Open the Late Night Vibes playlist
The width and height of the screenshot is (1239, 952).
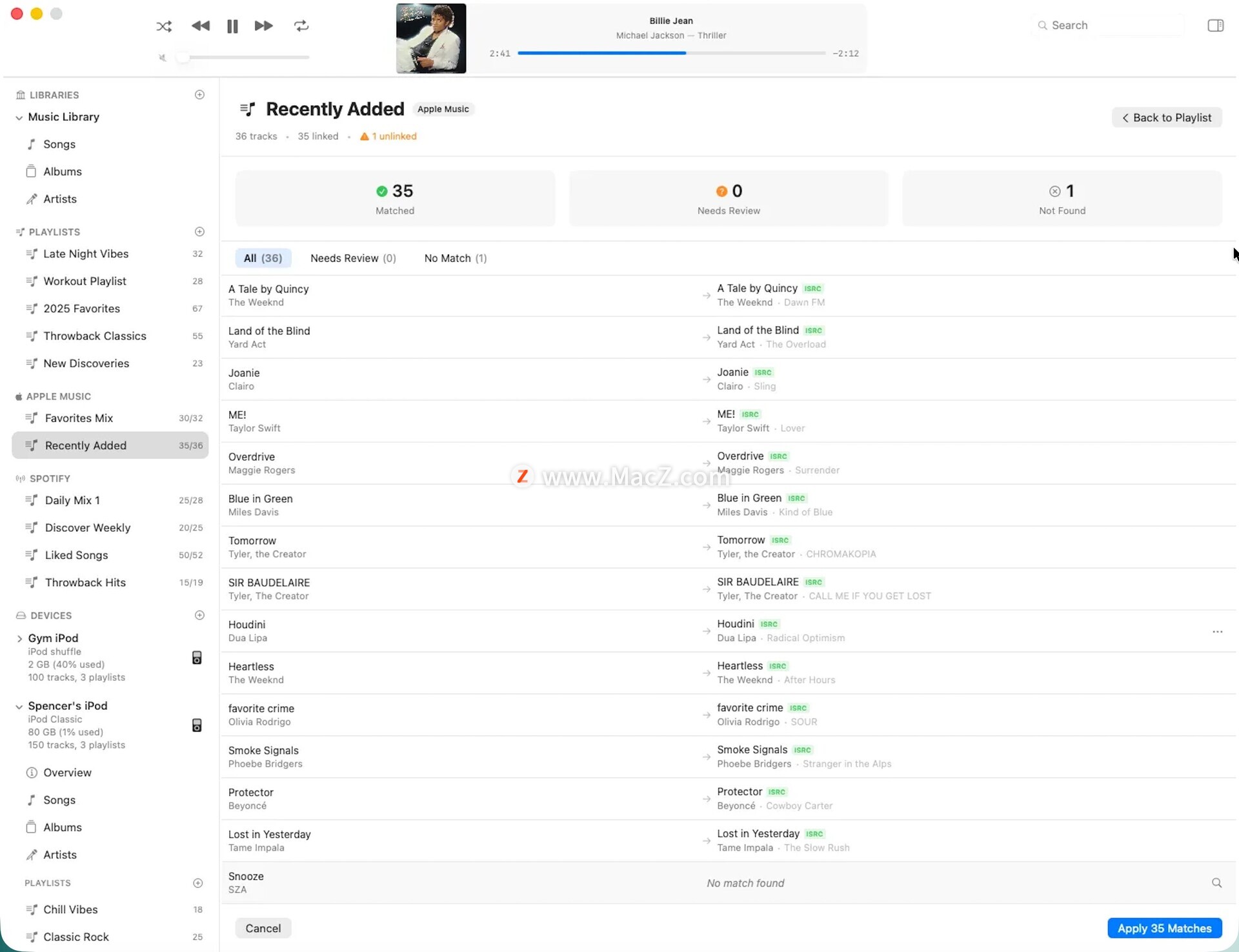point(110,254)
